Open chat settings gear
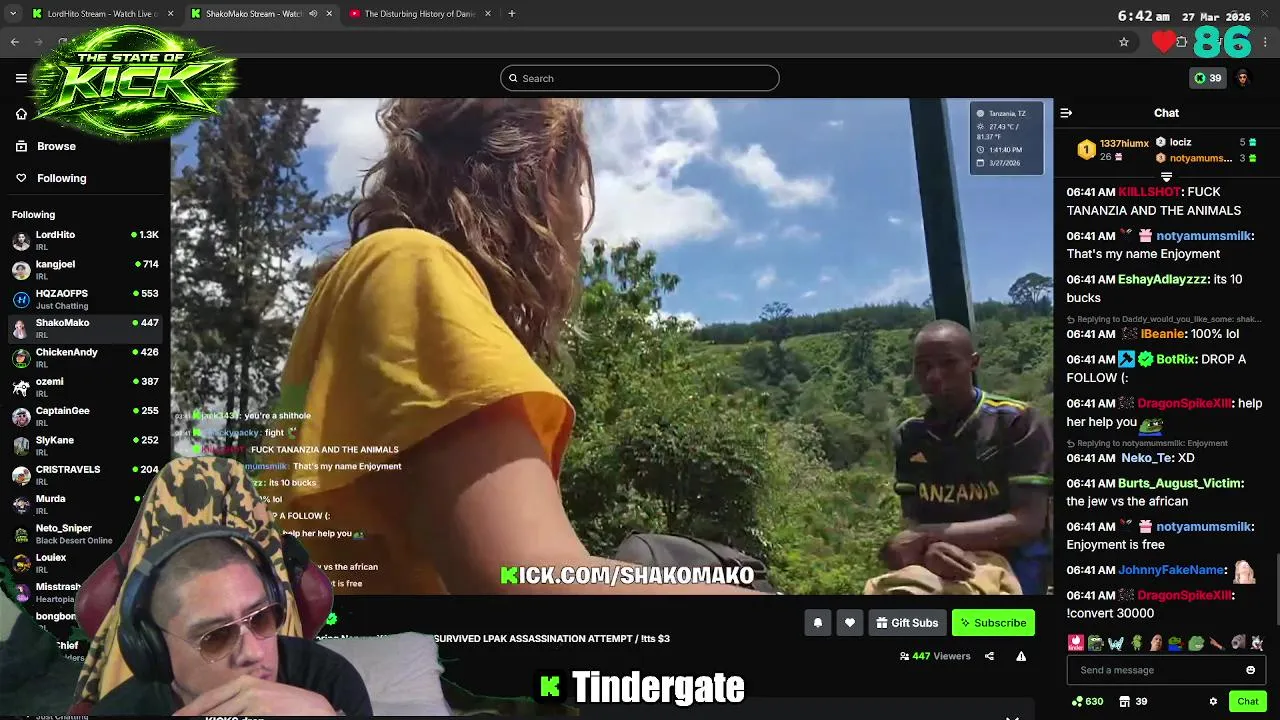Viewport: 1280px width, 720px height. 1213,702
